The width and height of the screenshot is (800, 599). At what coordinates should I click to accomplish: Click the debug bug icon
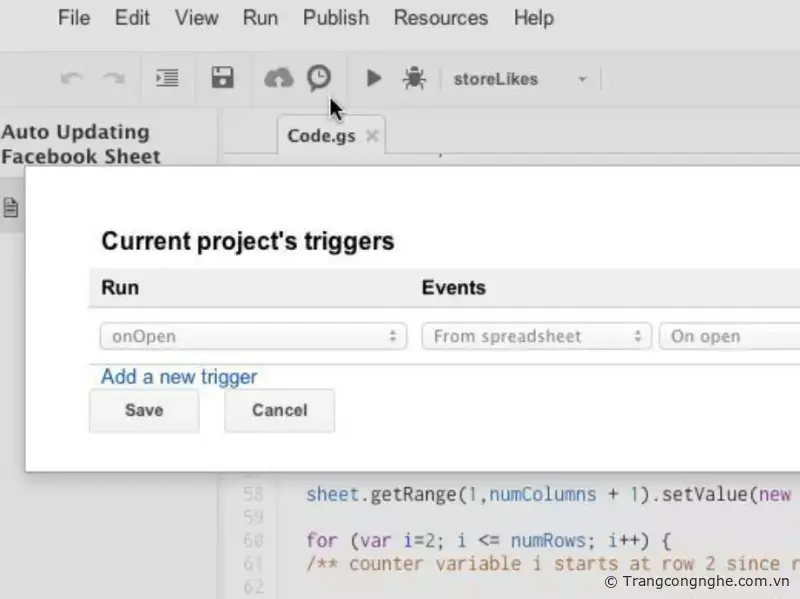[x=414, y=78]
